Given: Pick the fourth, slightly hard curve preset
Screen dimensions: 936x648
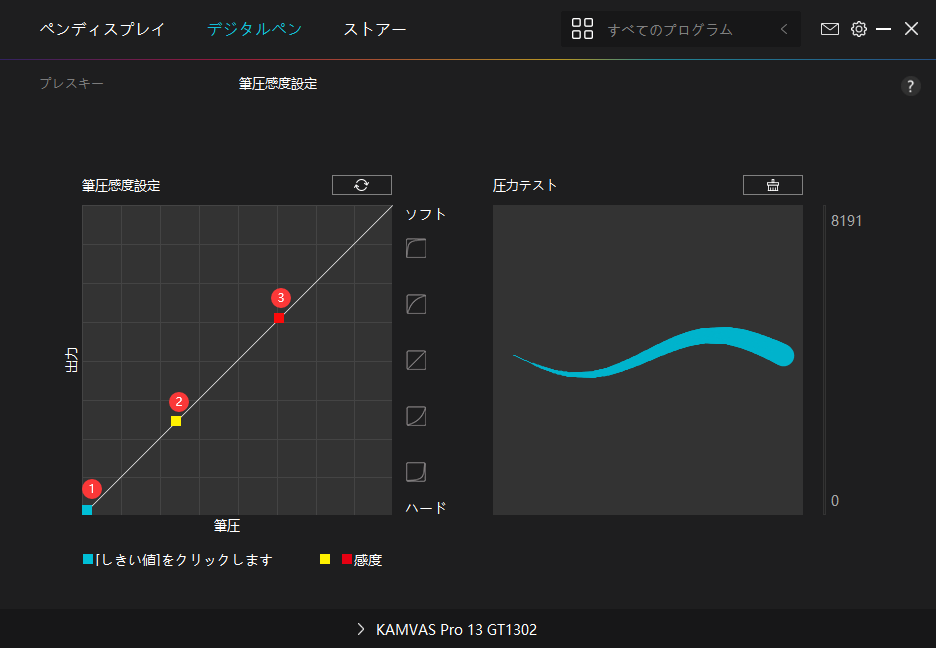Looking at the screenshot, I should click(x=416, y=416).
